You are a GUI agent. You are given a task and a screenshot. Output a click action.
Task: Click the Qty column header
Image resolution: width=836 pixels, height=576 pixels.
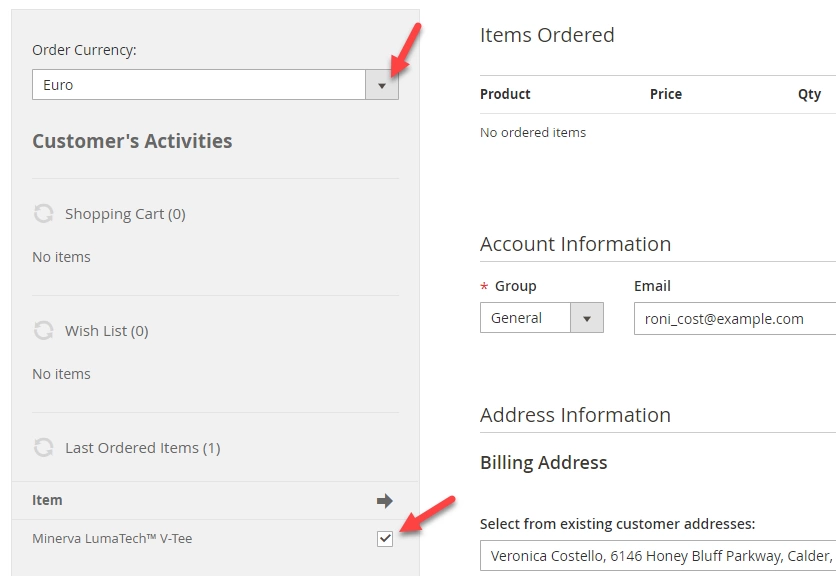(x=809, y=94)
